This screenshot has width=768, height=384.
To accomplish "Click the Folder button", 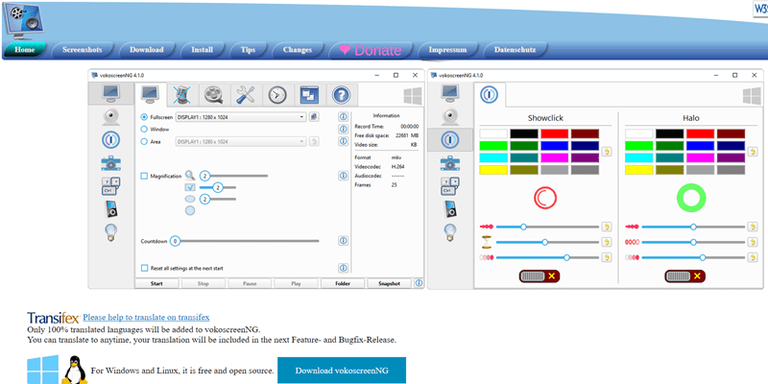I will 343,284.
